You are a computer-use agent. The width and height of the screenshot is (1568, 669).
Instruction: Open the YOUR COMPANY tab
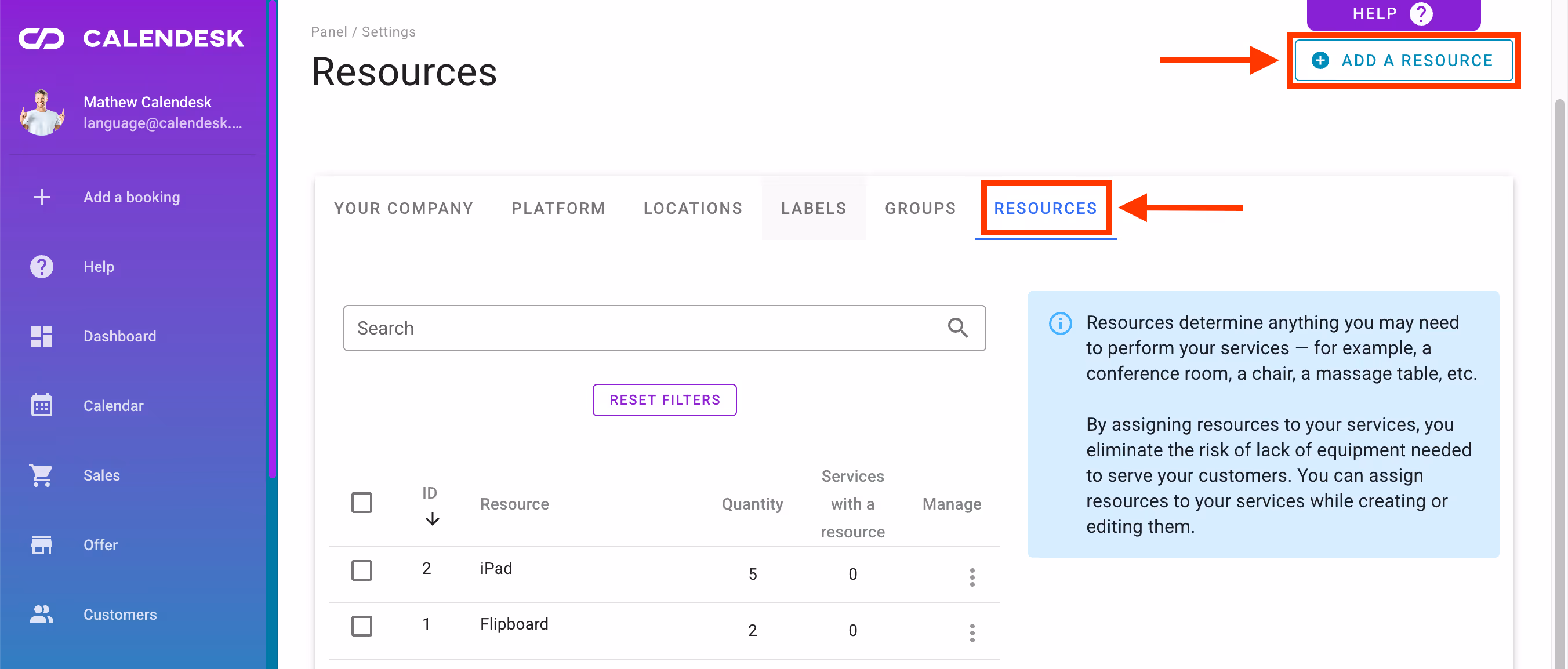tap(404, 208)
